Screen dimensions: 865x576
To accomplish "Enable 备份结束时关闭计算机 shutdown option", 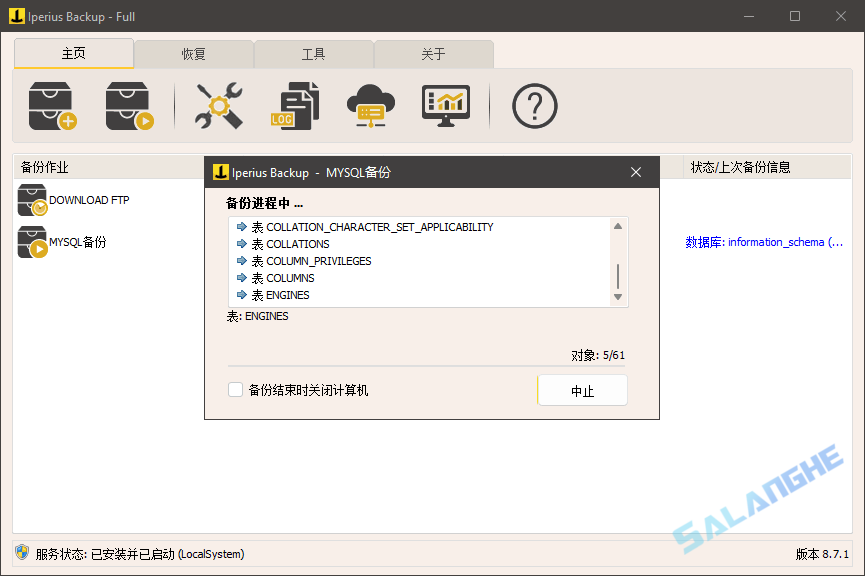I will 235,390.
